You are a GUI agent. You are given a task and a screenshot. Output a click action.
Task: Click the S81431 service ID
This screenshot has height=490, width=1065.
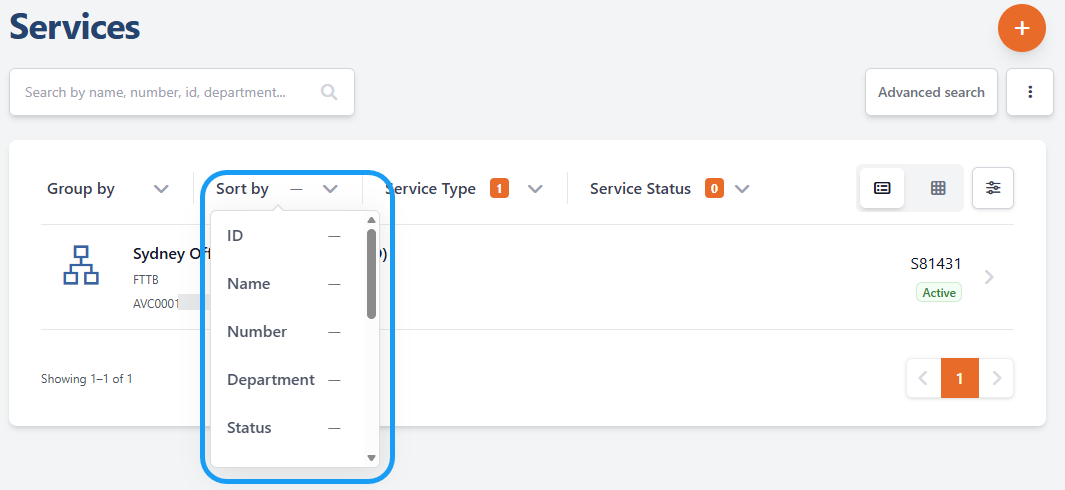tap(936, 264)
